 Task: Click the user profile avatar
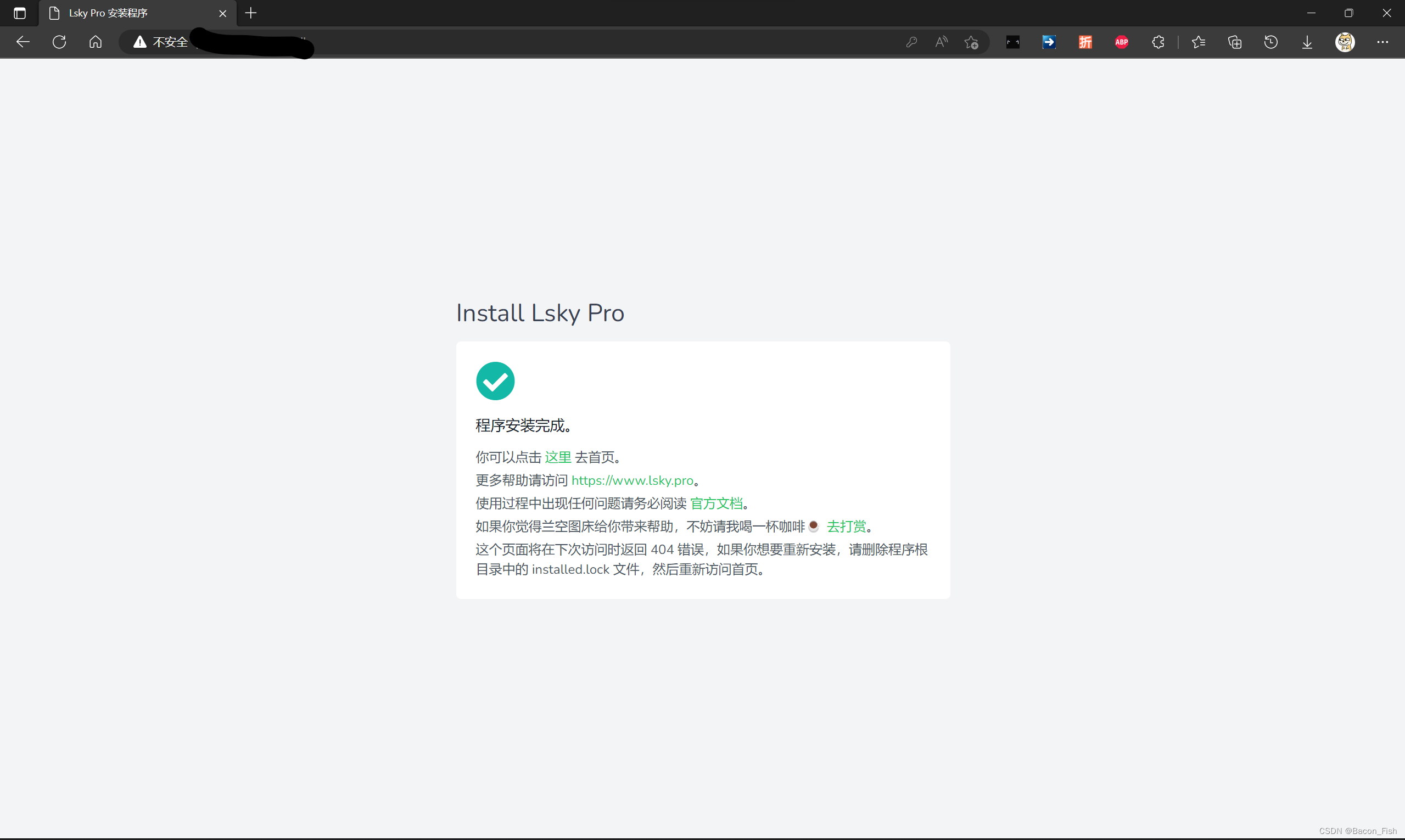pyautogui.click(x=1345, y=42)
